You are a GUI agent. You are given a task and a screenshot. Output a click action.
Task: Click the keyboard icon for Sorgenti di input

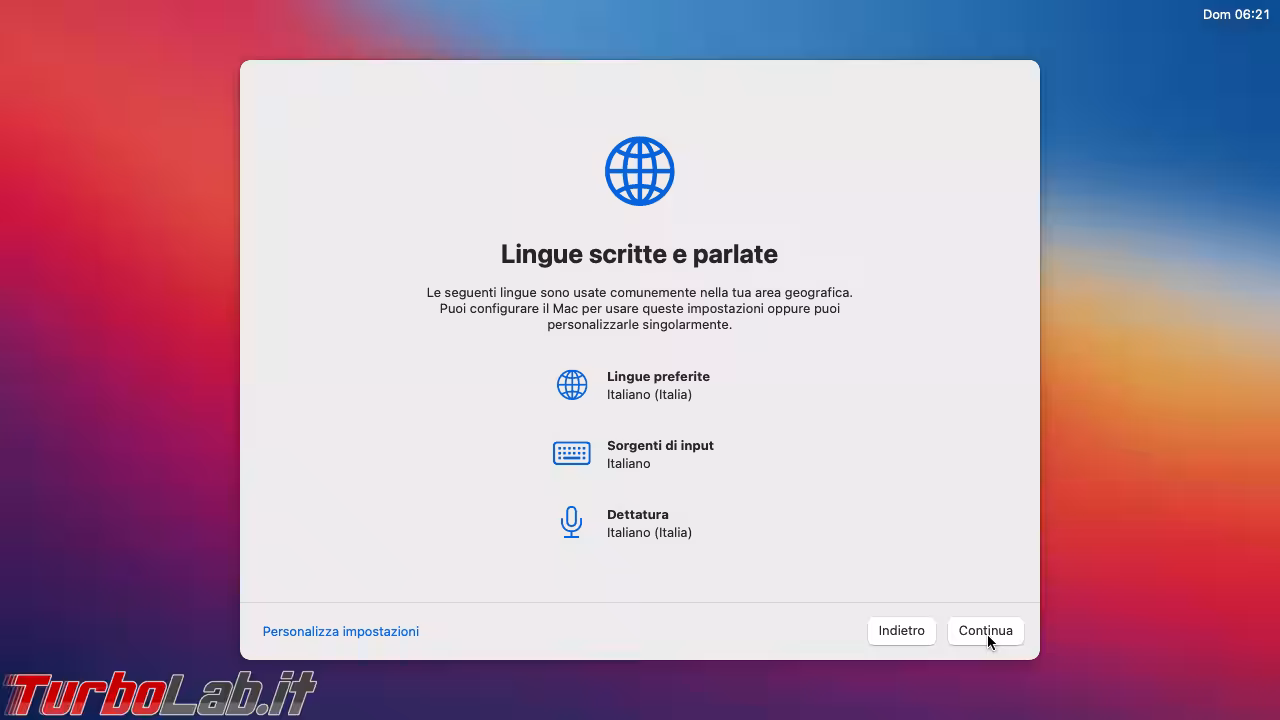[x=572, y=453]
